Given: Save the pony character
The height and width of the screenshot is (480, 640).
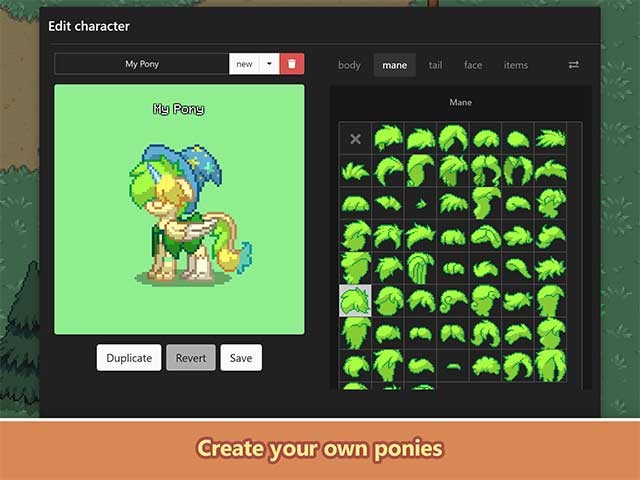Looking at the screenshot, I should pos(241,358).
